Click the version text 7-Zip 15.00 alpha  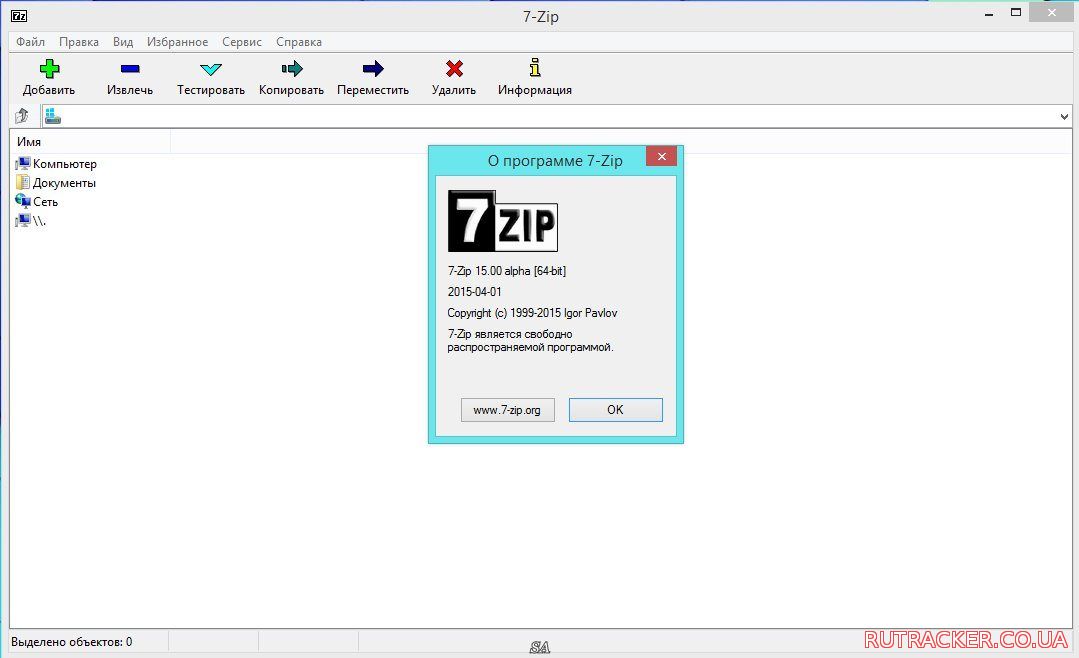point(506,271)
